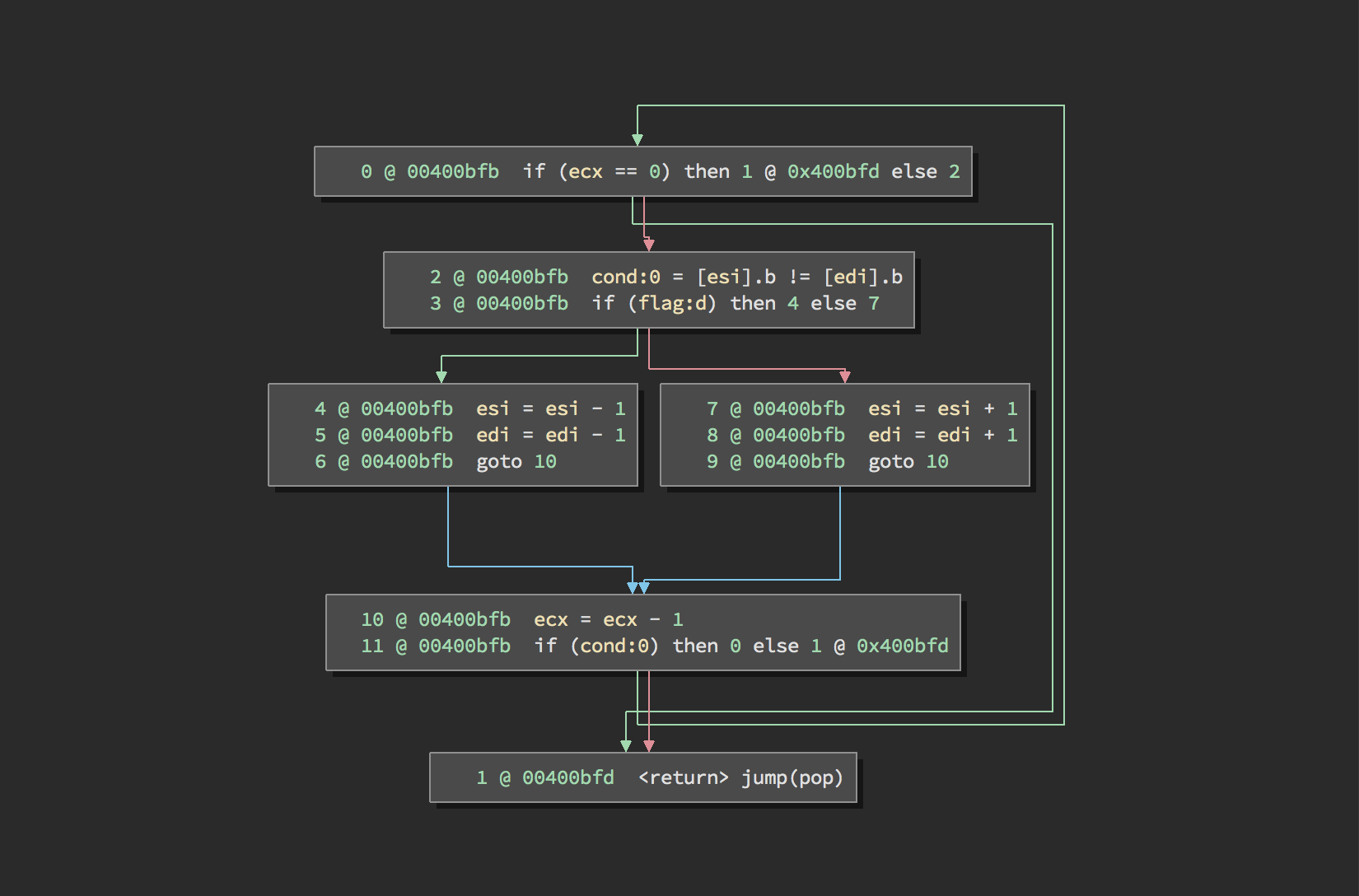
Task: Click the [edi].b memory operand
Action: pyautogui.click(x=862, y=277)
